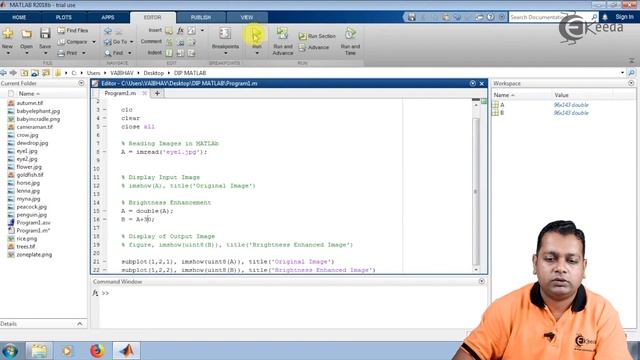Click the search folder magnifier at address bar end

pos(631,73)
